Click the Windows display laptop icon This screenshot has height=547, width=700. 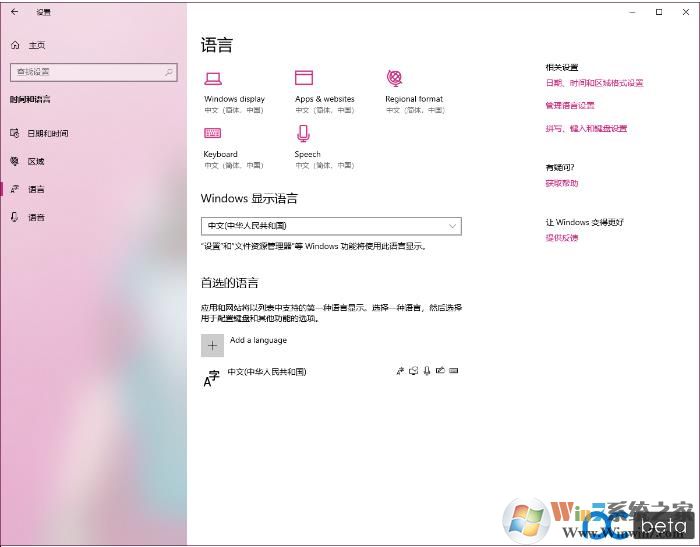coord(213,78)
